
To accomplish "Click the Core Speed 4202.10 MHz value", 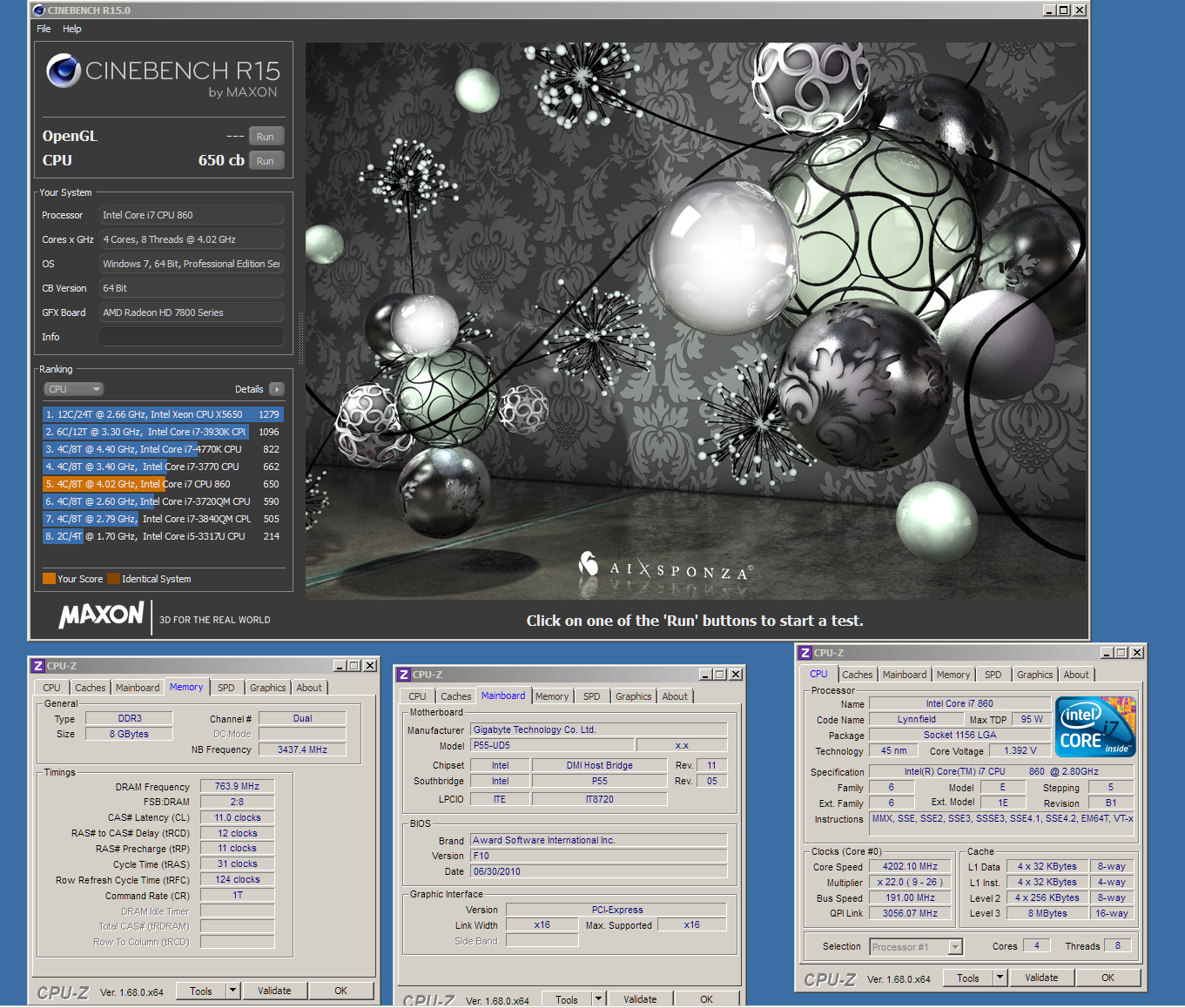I will tap(910, 867).
